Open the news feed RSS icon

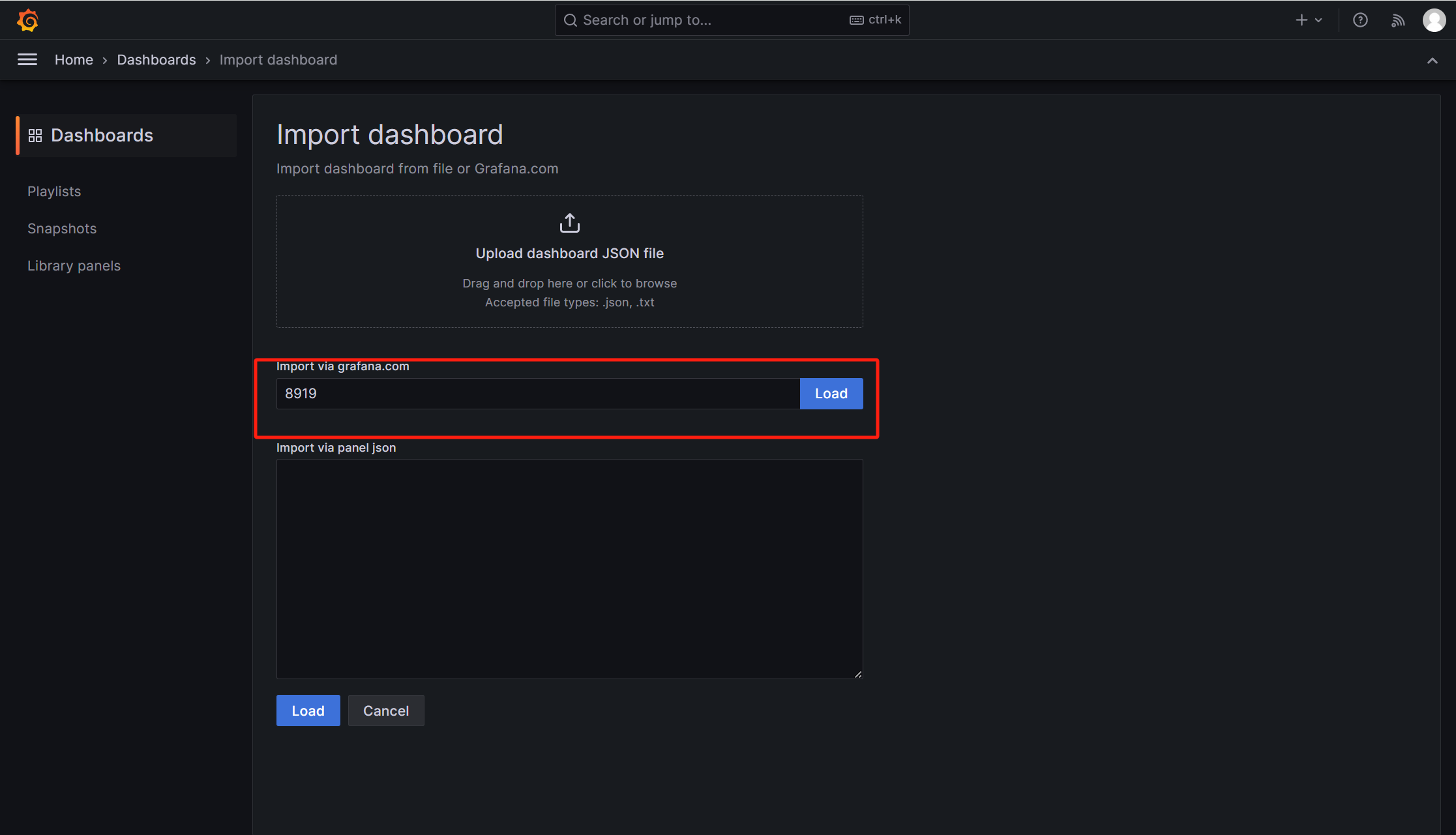coord(1397,20)
